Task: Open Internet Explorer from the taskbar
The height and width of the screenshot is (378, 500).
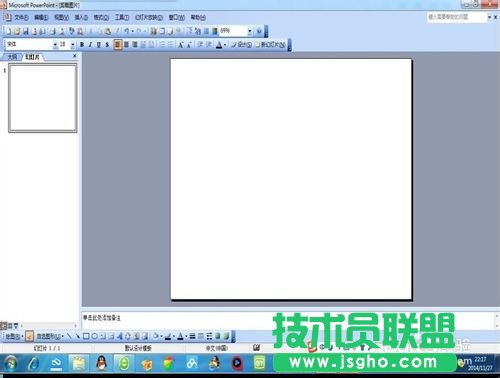Action: point(33,363)
